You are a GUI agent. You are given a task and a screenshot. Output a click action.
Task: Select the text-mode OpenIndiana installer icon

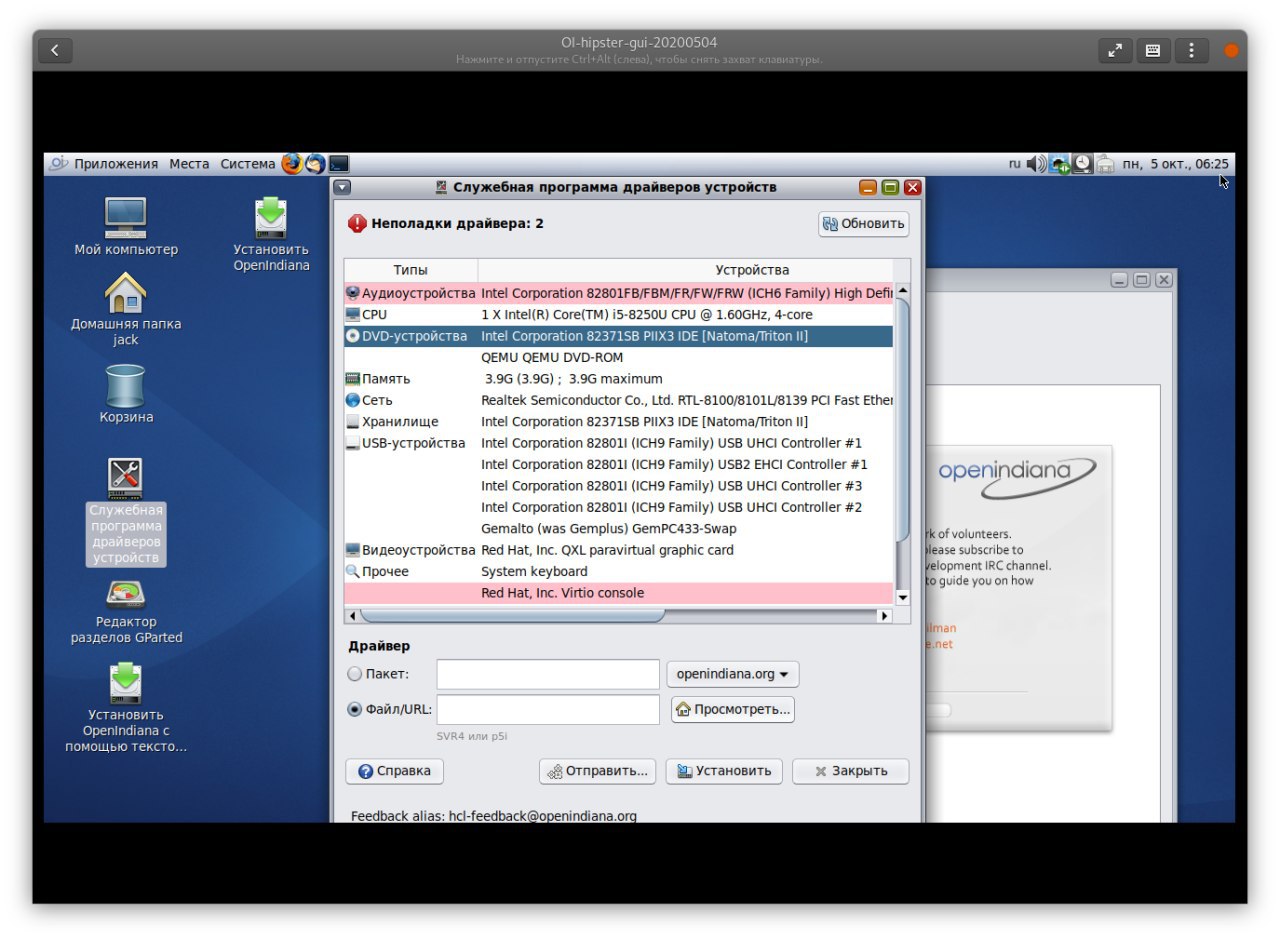click(x=126, y=709)
